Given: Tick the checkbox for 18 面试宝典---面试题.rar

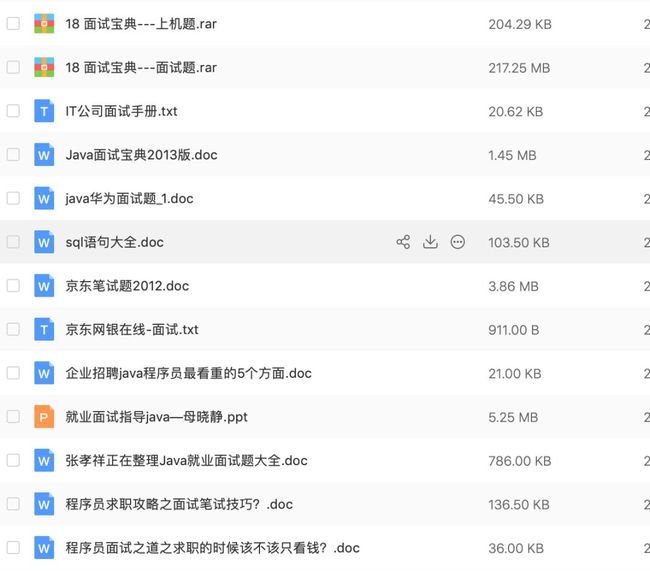Looking at the screenshot, I should (x=13, y=67).
